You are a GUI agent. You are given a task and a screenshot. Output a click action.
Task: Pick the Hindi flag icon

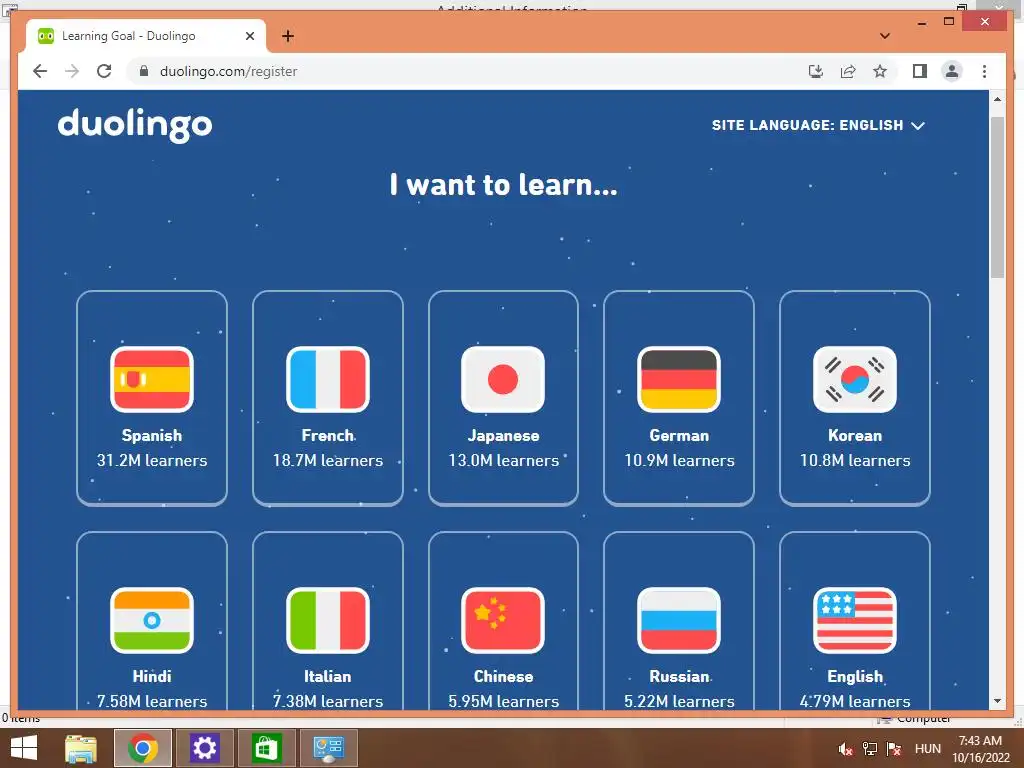point(152,620)
